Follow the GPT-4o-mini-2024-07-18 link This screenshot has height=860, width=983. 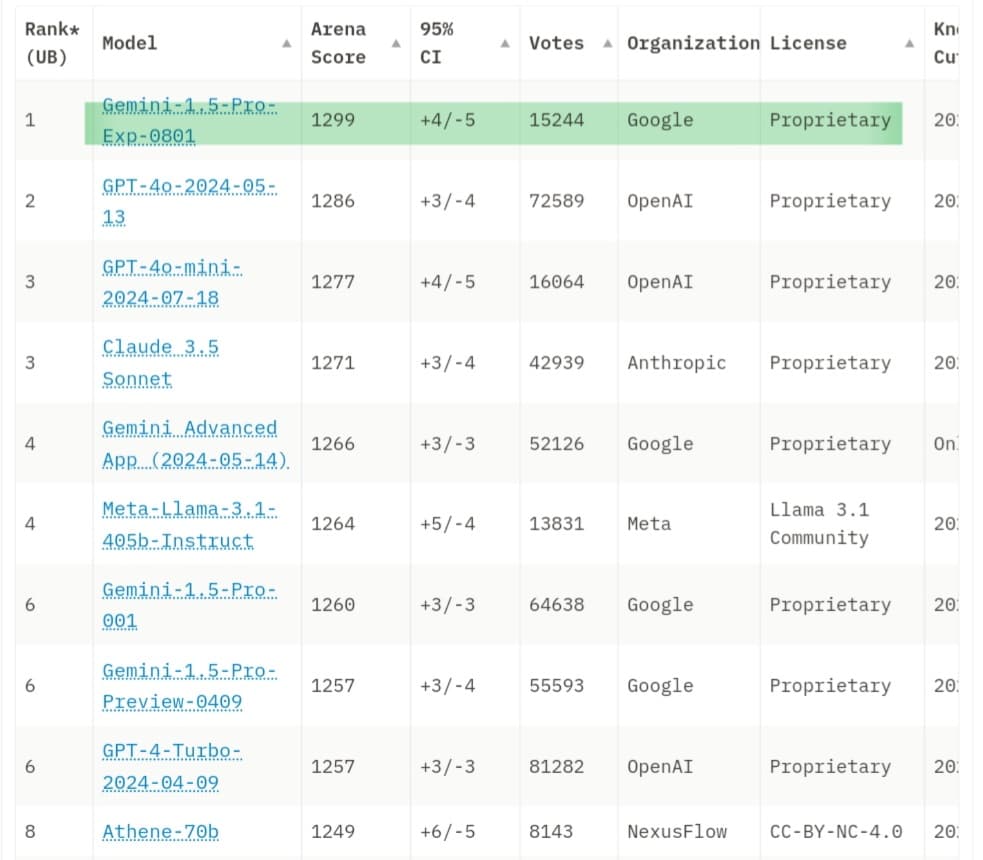coord(172,282)
